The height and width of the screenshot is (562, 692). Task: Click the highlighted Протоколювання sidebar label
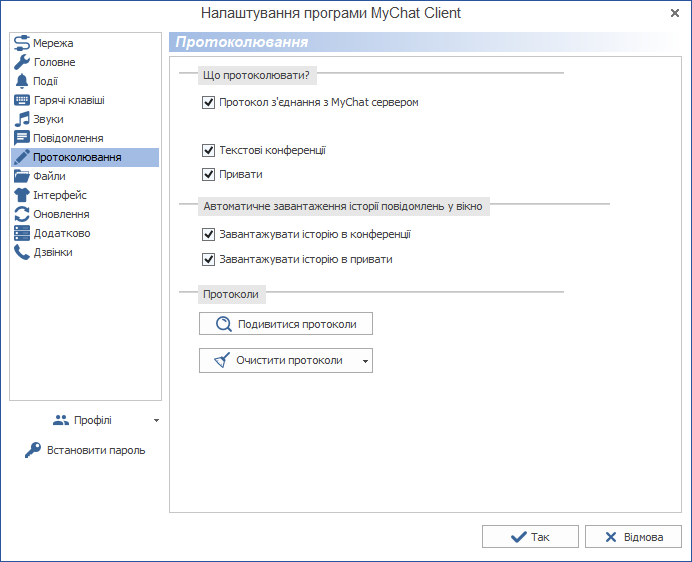pos(77,157)
